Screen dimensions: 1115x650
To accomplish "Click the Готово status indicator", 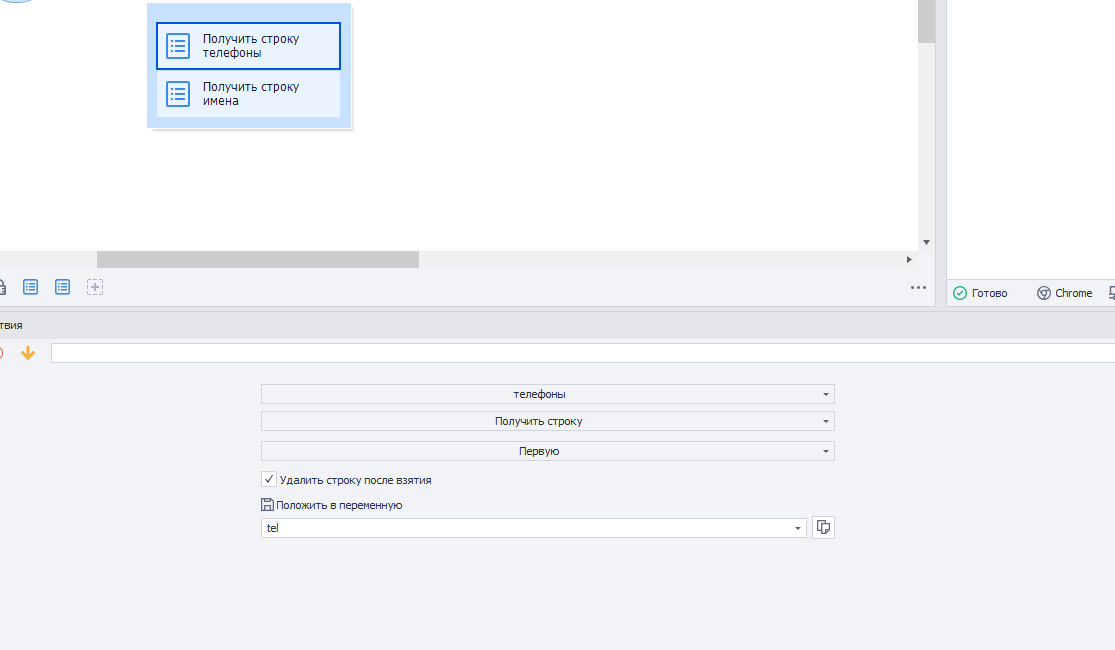I will pos(980,293).
